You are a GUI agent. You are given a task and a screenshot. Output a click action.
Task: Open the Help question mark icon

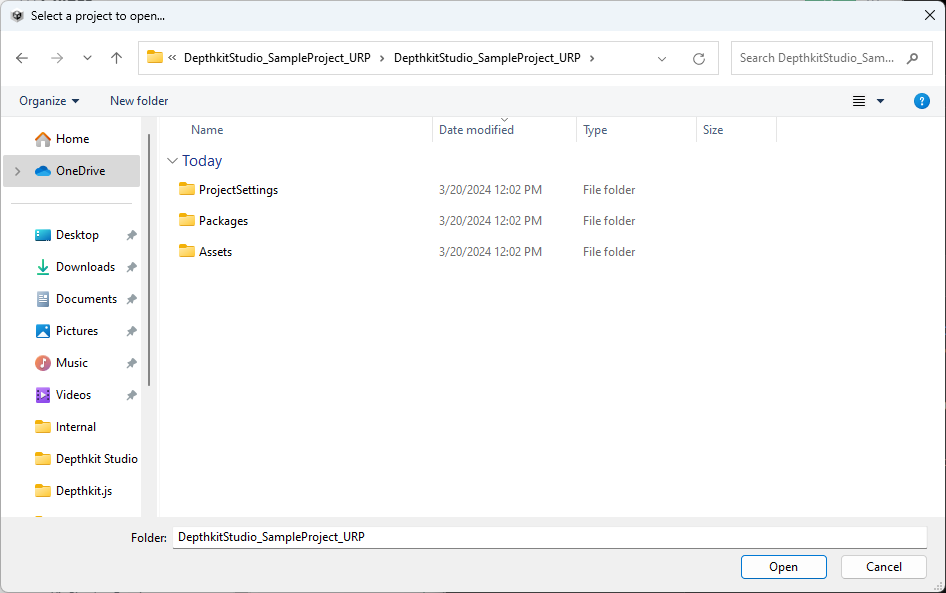coord(922,101)
